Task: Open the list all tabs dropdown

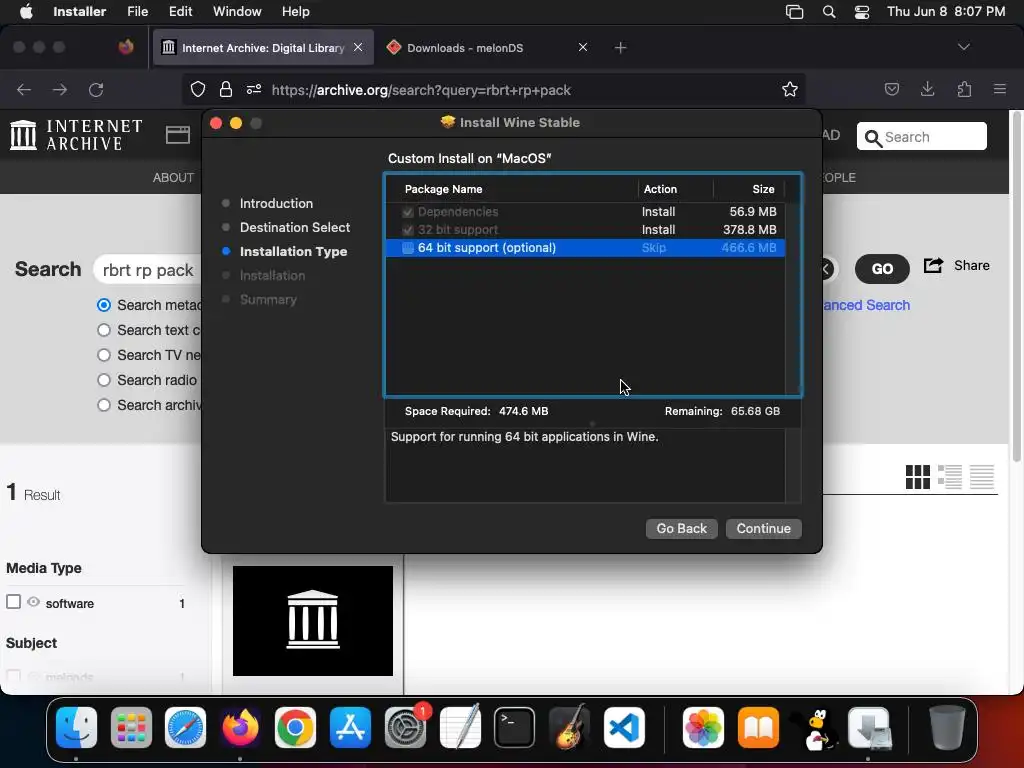Action: click(963, 47)
